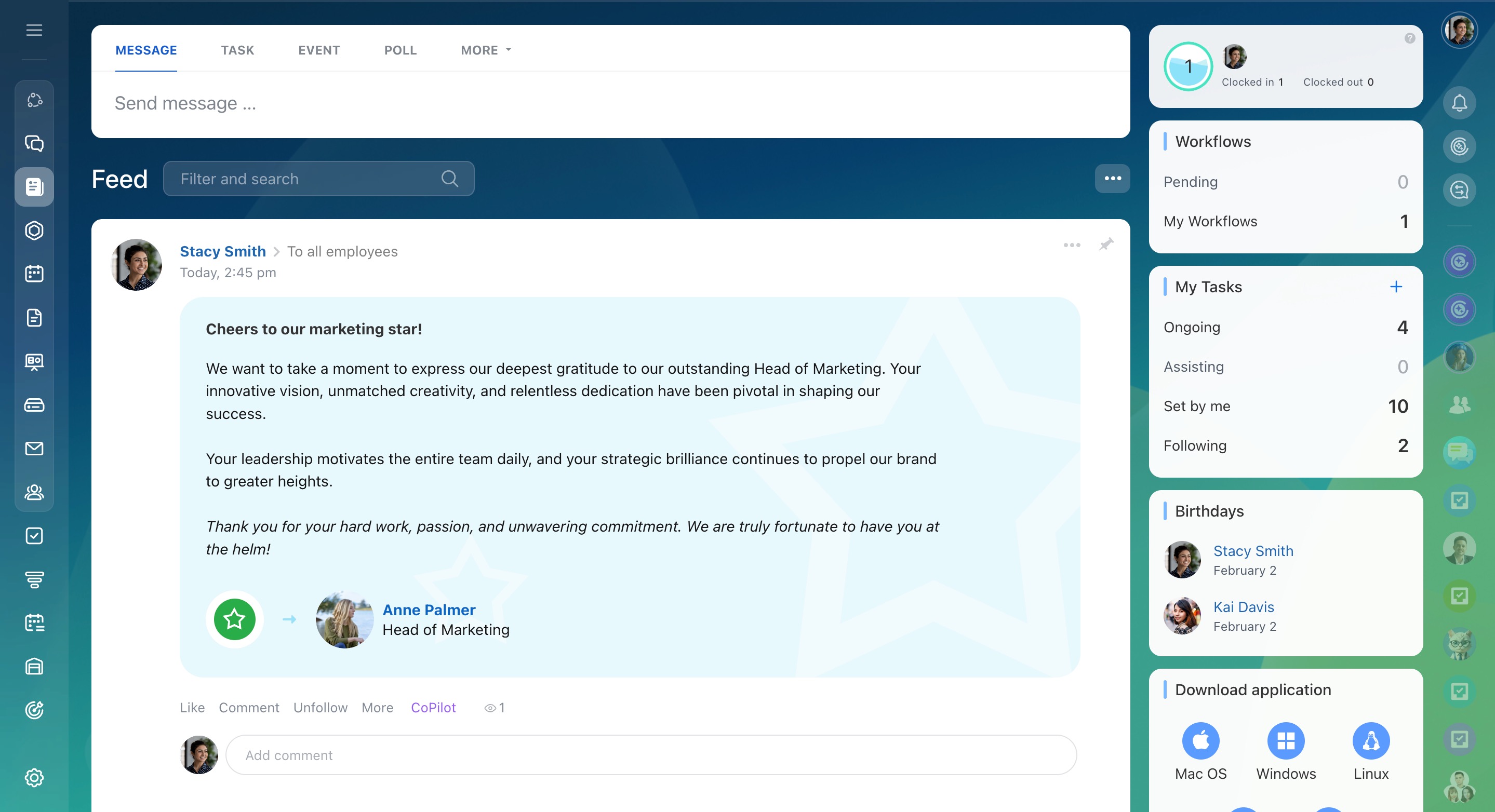Click the Filter and search field
1495x812 pixels.
(x=308, y=179)
